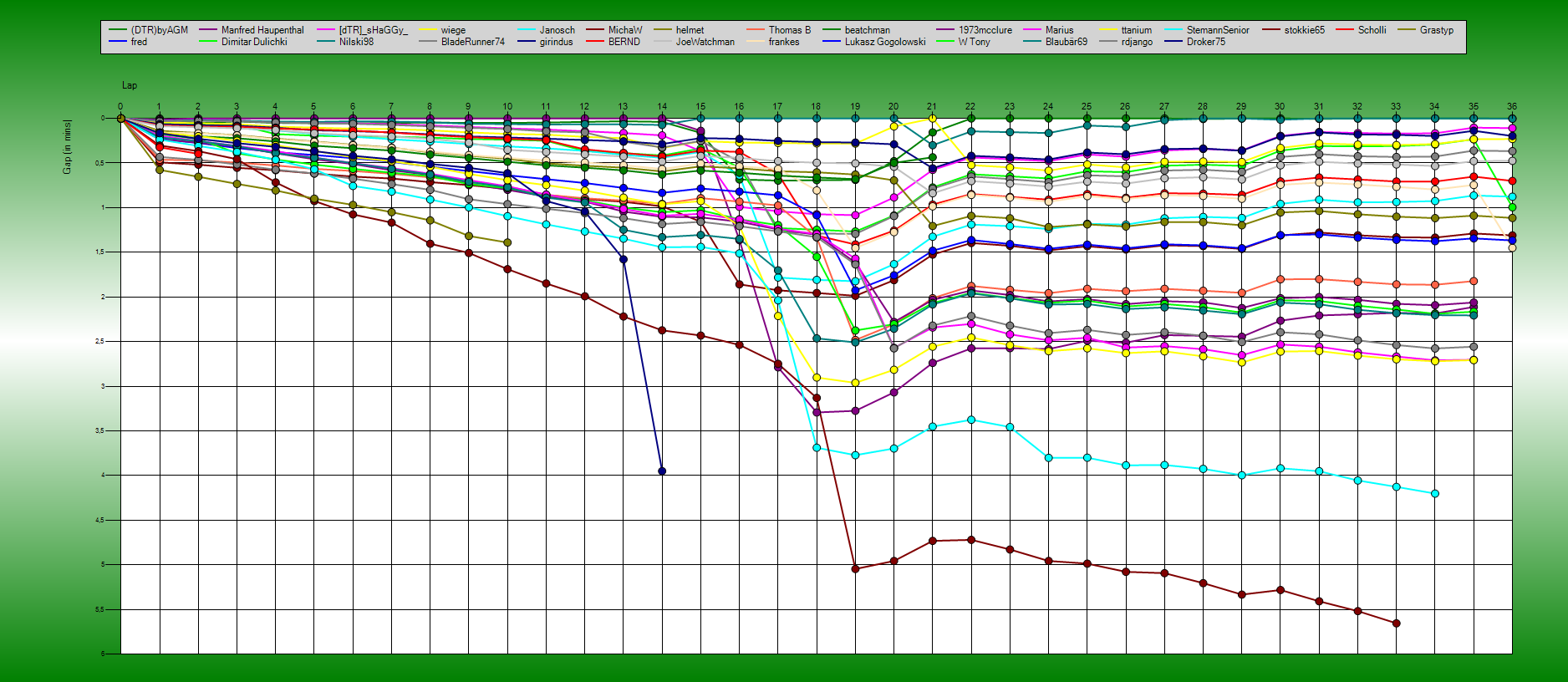Screen dimensions: 1568x682
Task: Select wiege in the legend
Action: click(453, 30)
